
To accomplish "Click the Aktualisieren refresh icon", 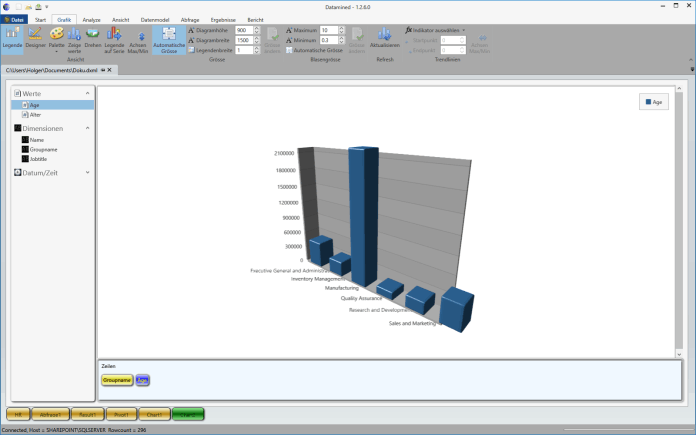I will pyautogui.click(x=384, y=38).
